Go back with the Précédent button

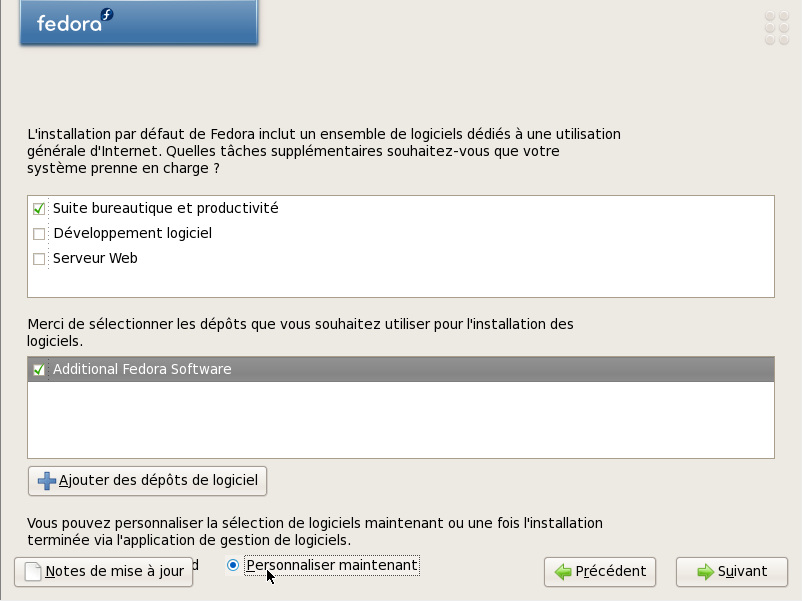600,572
